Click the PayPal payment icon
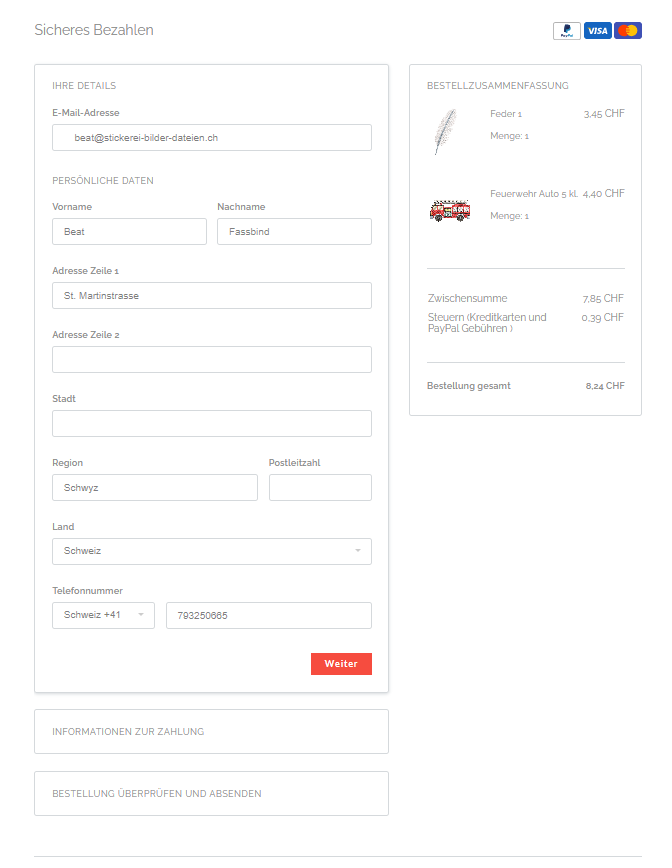The image size is (672, 868). (566, 30)
